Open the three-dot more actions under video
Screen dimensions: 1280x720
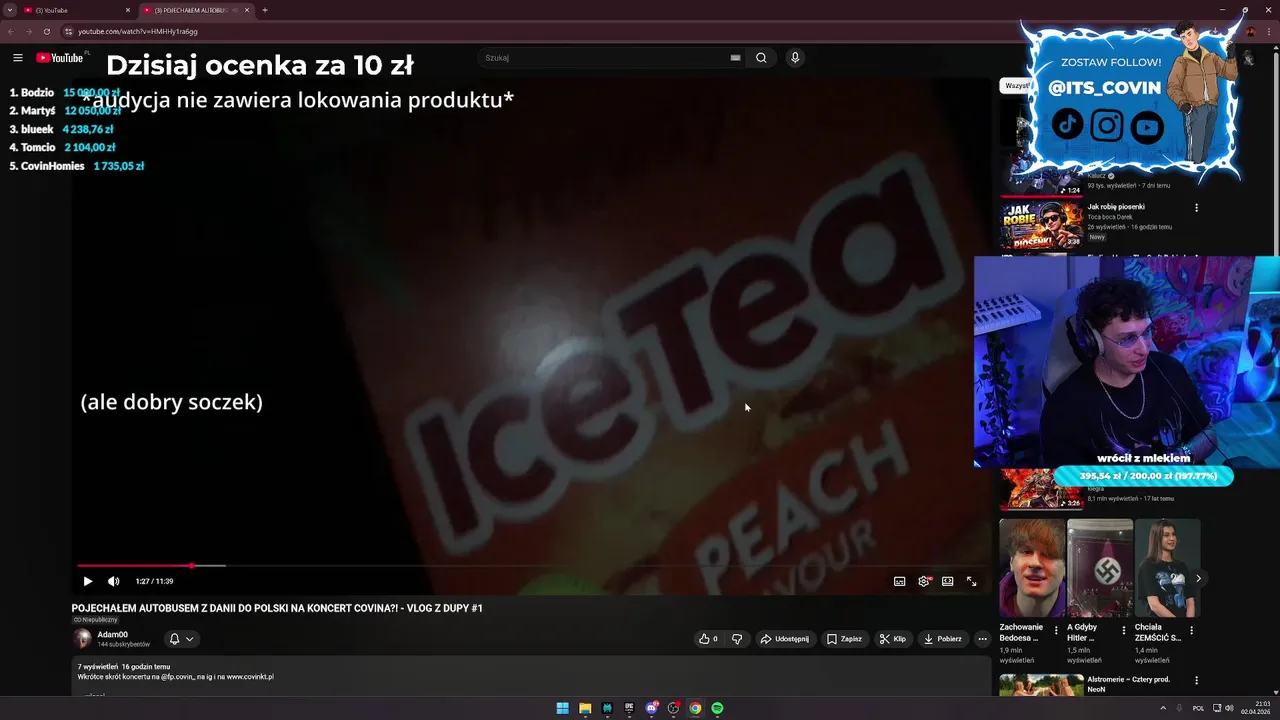point(982,639)
